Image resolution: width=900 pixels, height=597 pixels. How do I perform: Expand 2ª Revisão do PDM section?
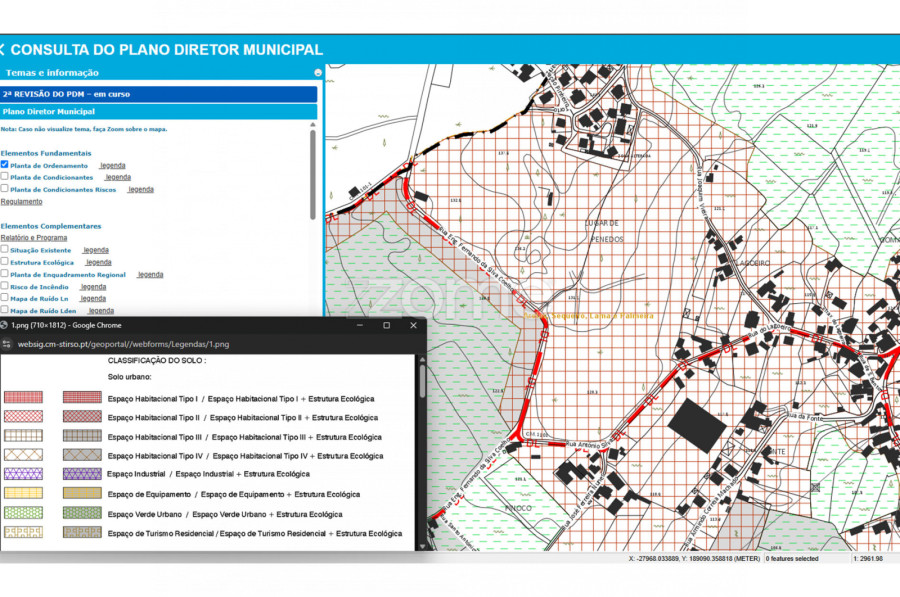coord(158,93)
